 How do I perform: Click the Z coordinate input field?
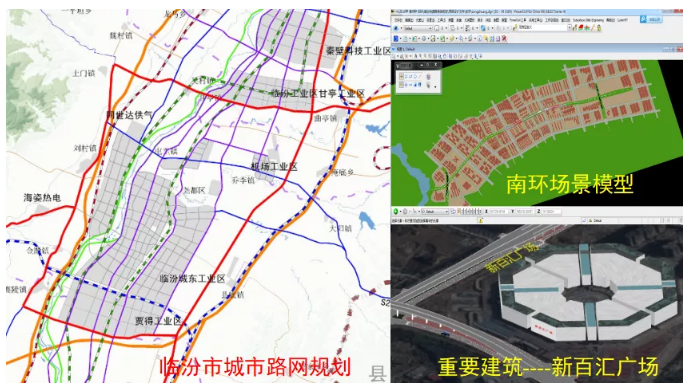click(x=551, y=211)
